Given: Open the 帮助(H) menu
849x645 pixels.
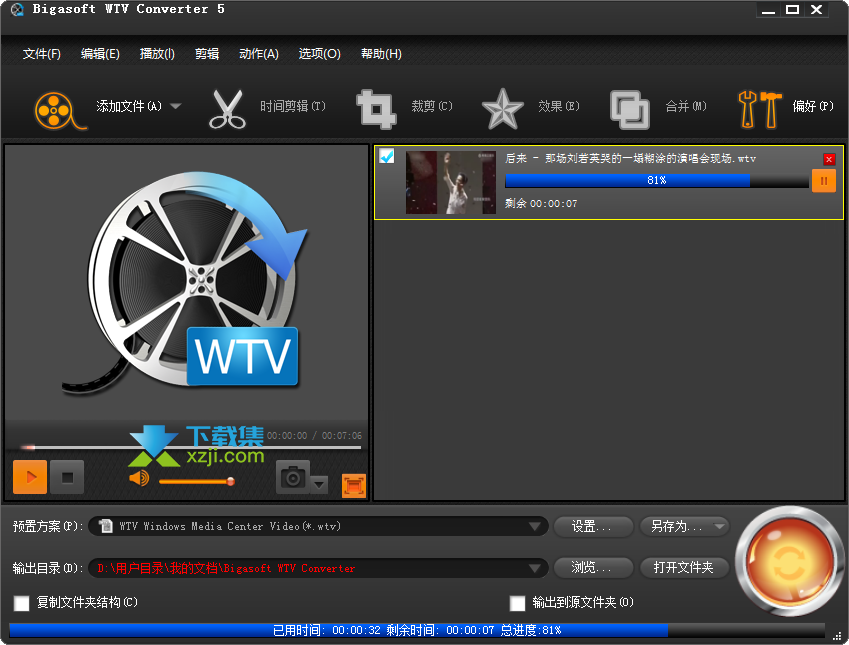Looking at the screenshot, I should tap(381, 54).
